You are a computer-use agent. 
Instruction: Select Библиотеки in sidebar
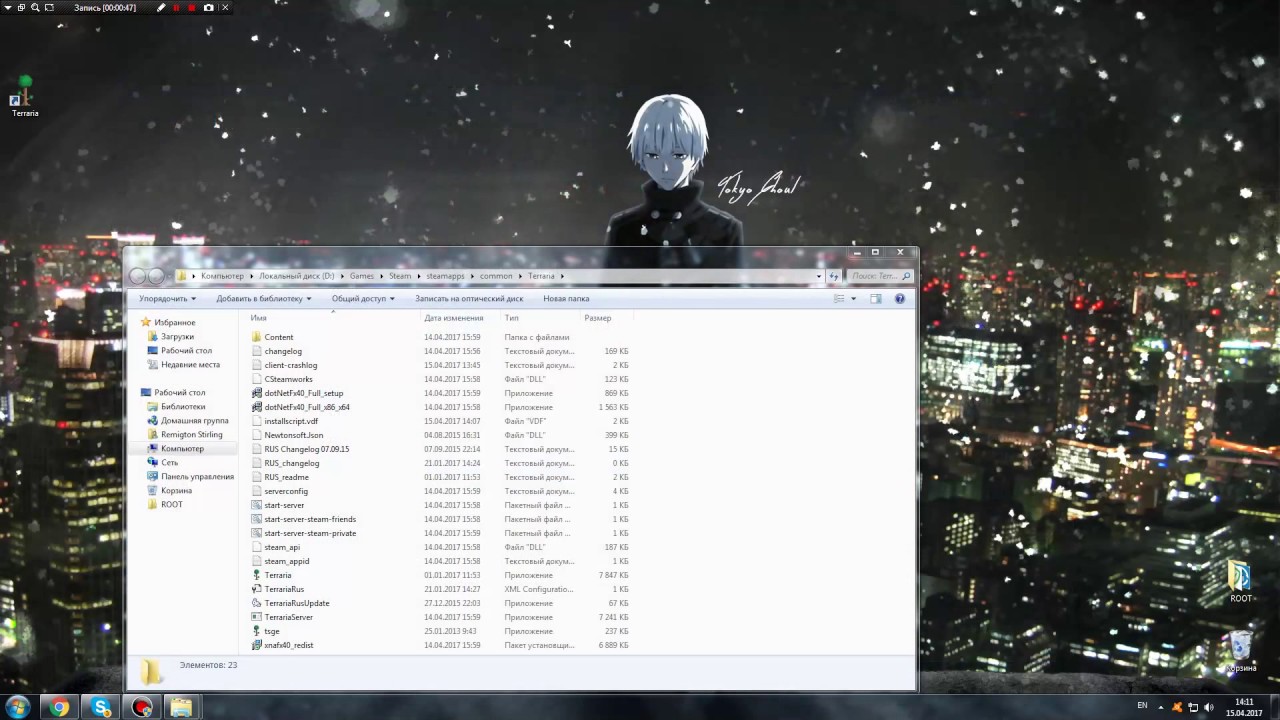pyautogui.click(x=183, y=407)
